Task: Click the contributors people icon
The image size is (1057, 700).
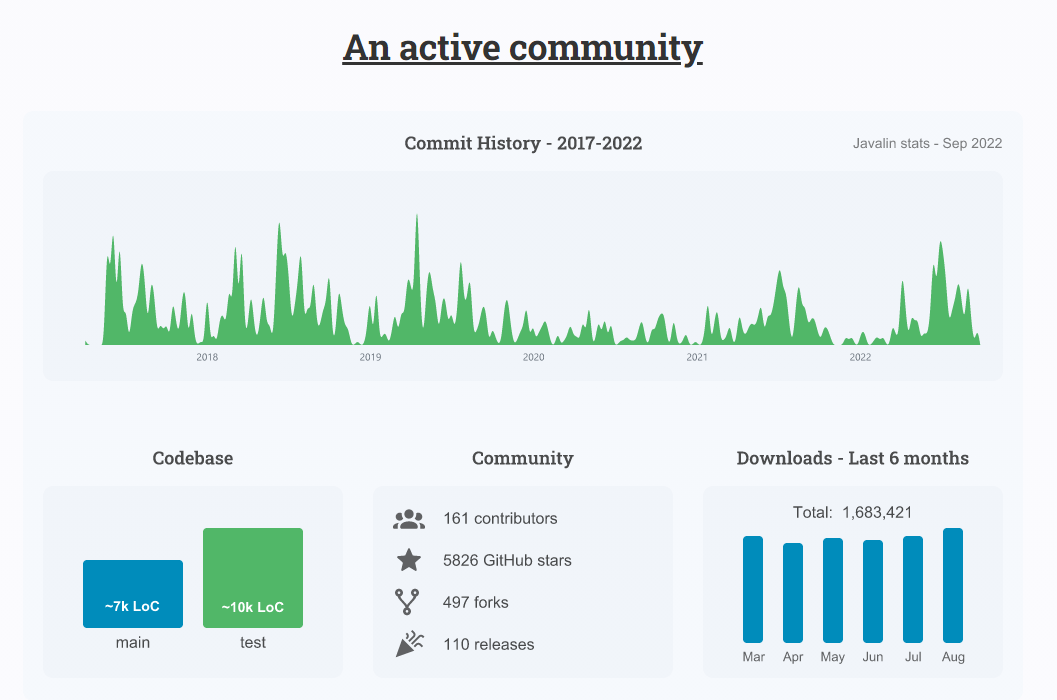Action: tap(409, 519)
